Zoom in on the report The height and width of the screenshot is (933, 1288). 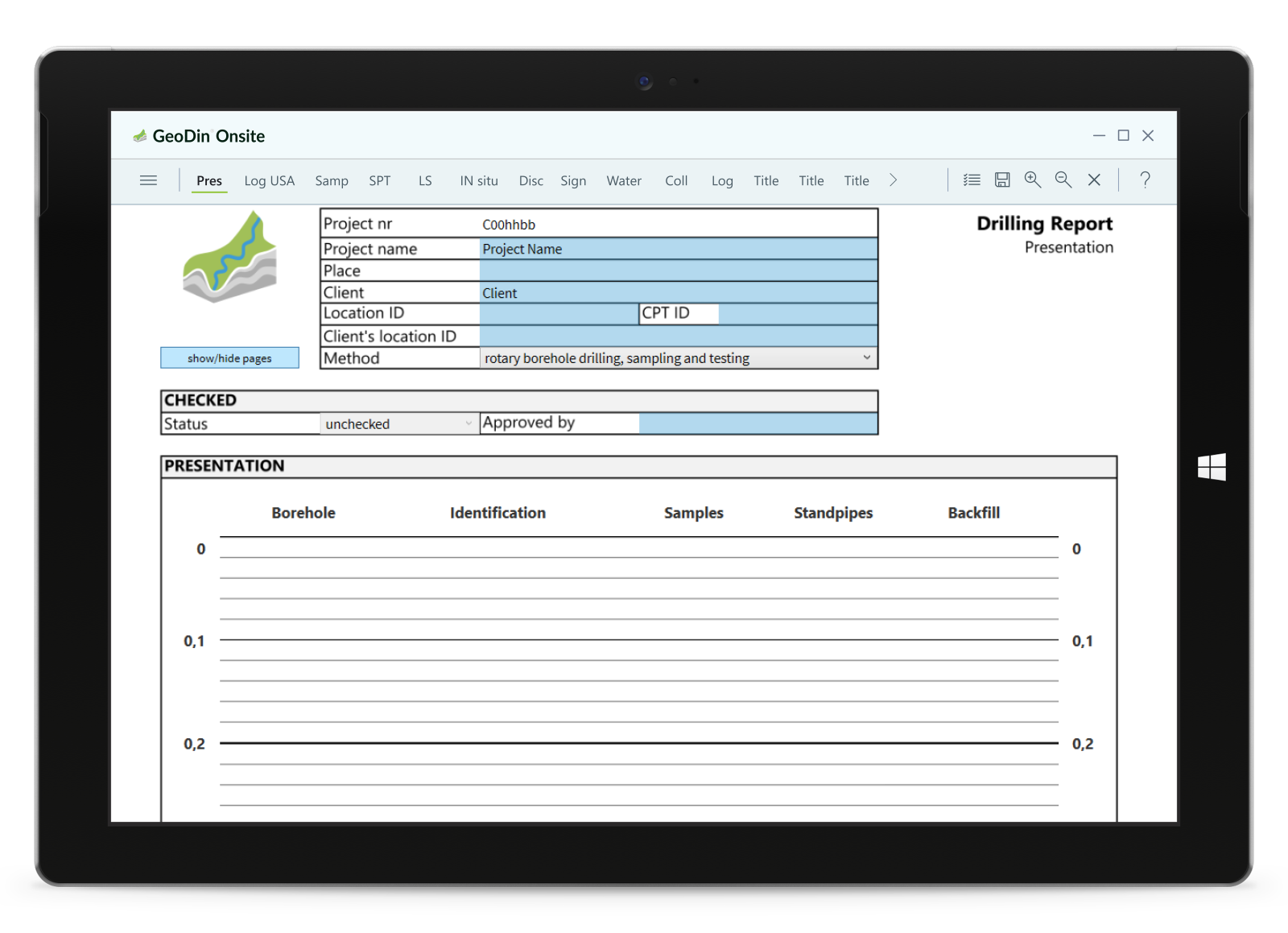click(1033, 180)
